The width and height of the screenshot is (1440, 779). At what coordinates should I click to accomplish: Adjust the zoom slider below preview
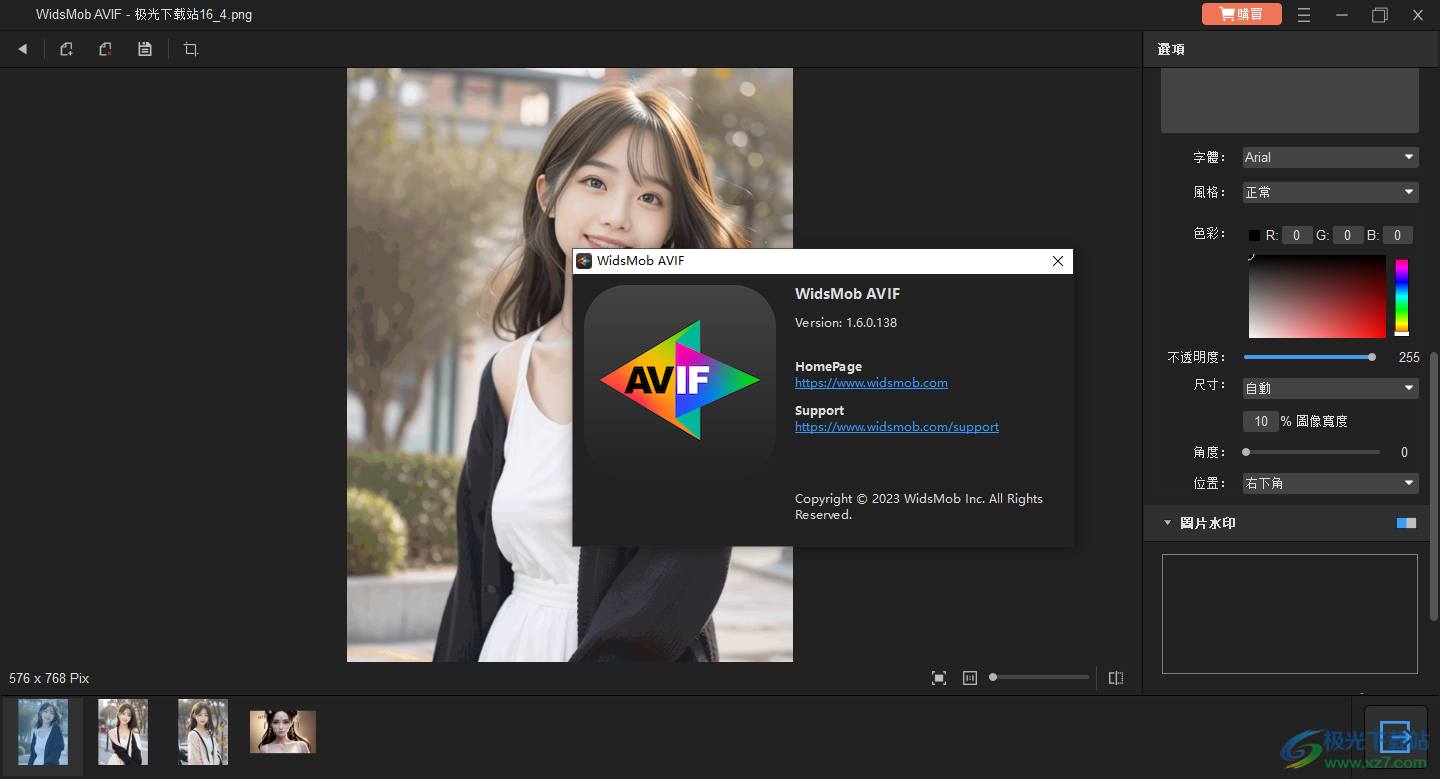[1039, 677]
